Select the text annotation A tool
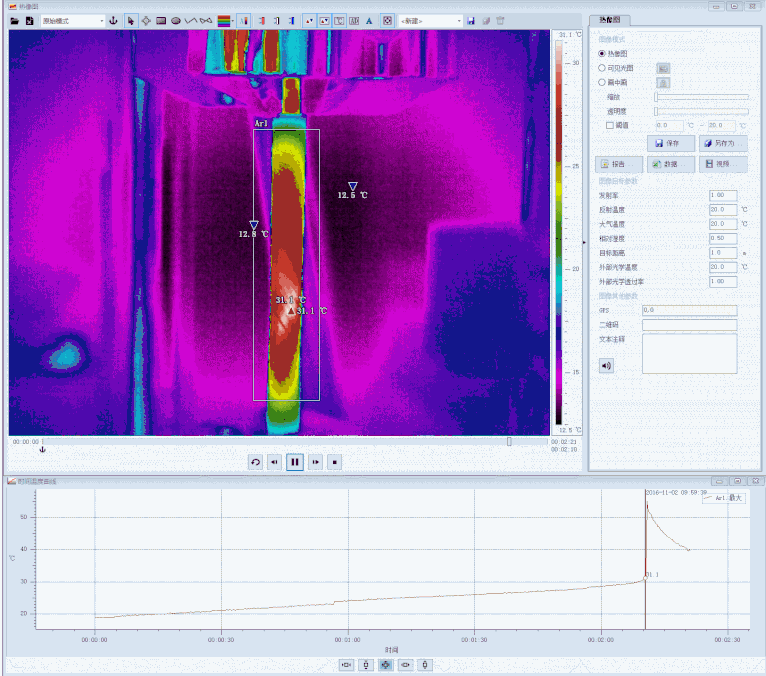 point(369,21)
